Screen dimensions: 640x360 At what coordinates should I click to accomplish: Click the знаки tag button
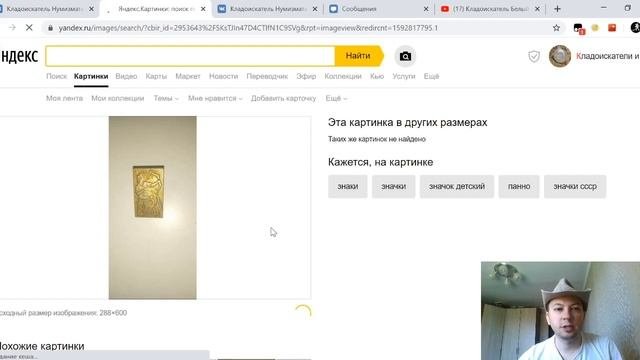point(348,187)
